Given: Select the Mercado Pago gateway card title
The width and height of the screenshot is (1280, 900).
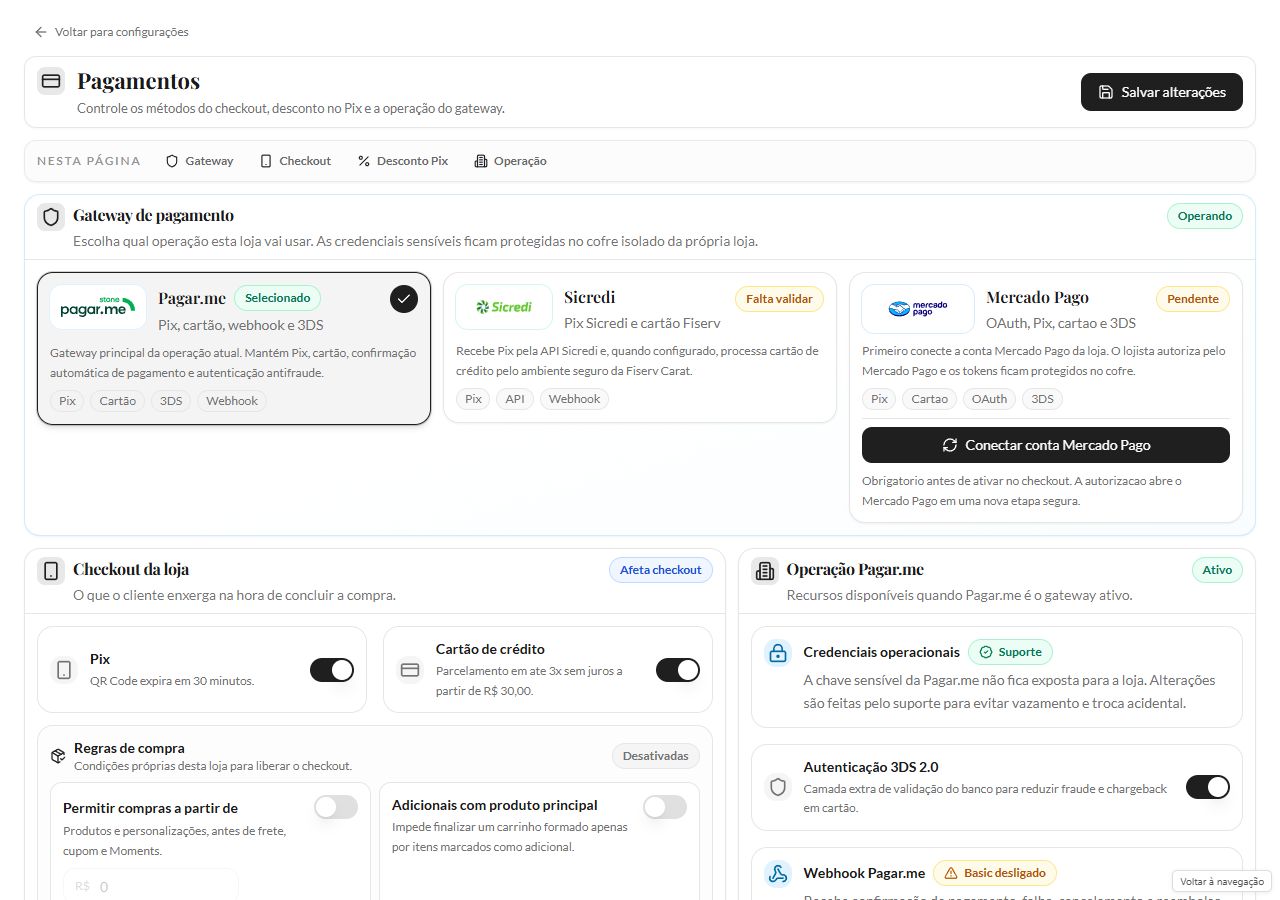Looking at the screenshot, I should point(1037,297).
